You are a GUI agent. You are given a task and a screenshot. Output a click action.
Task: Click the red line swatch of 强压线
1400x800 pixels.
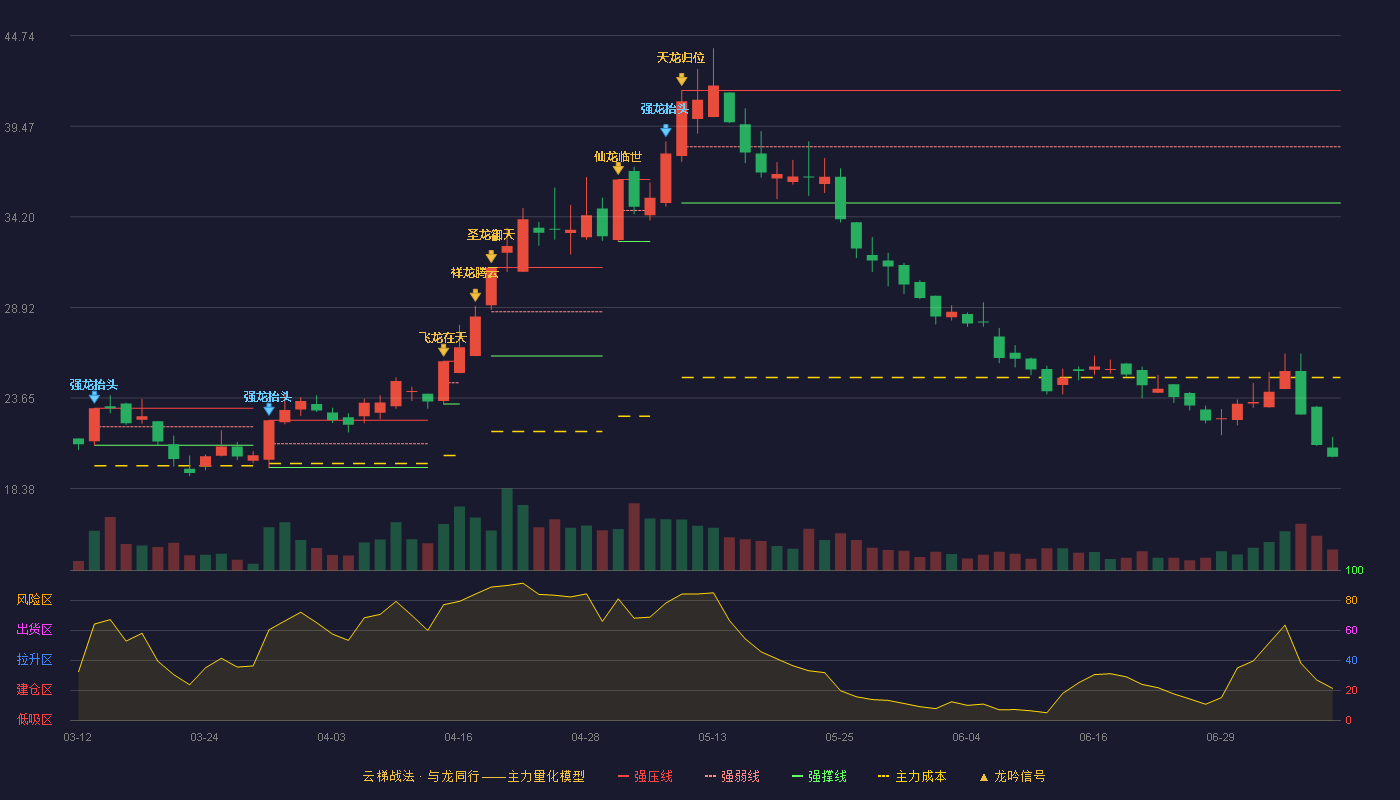[x=624, y=776]
